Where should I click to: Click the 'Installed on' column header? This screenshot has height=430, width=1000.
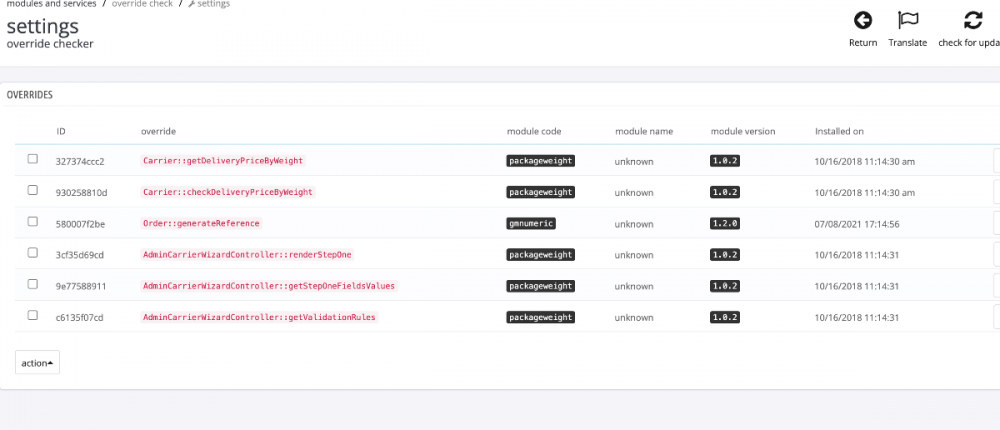tap(839, 131)
